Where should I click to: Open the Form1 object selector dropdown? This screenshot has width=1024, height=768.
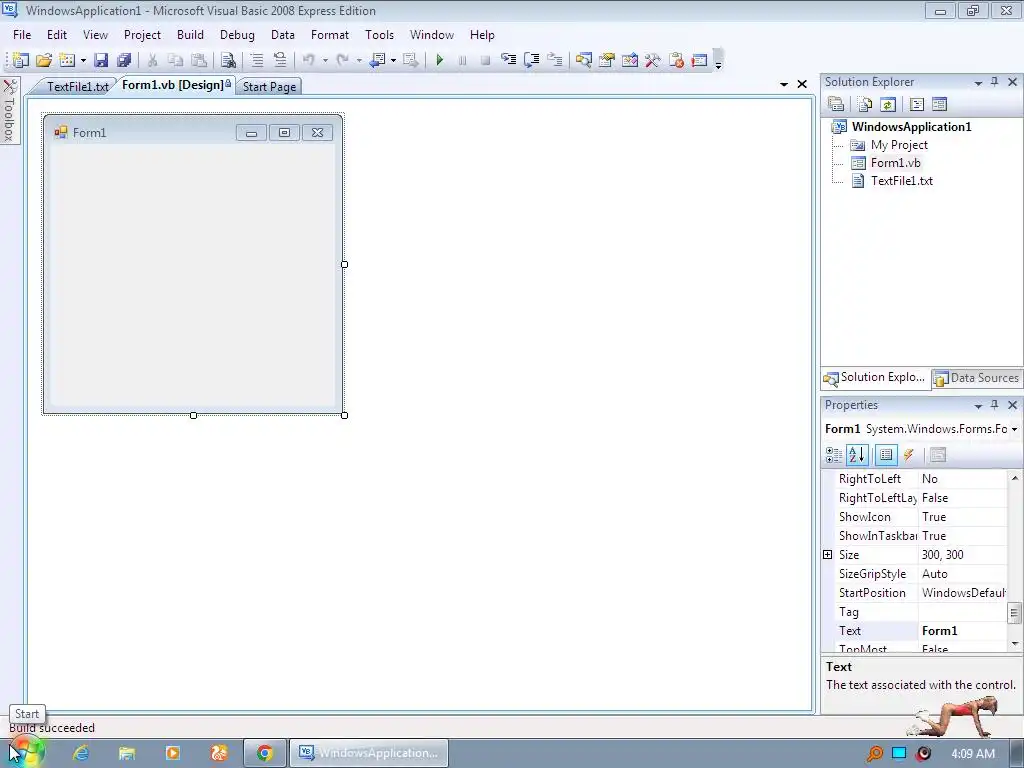tap(1014, 429)
